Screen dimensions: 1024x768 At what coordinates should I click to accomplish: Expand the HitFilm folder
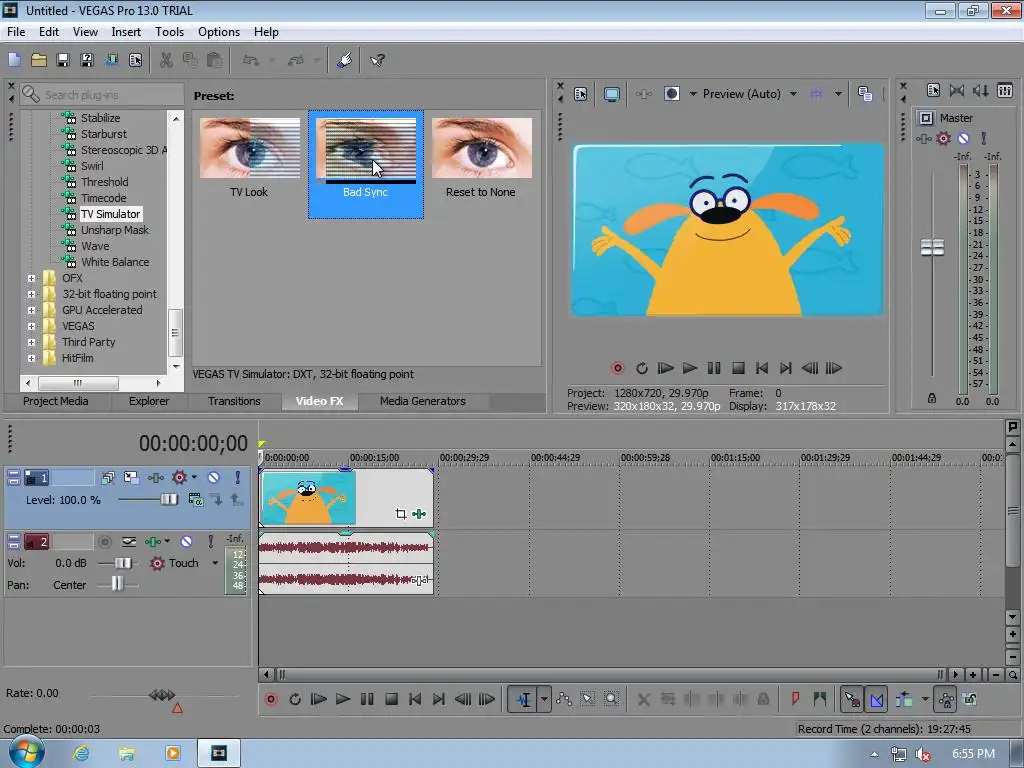coord(31,358)
